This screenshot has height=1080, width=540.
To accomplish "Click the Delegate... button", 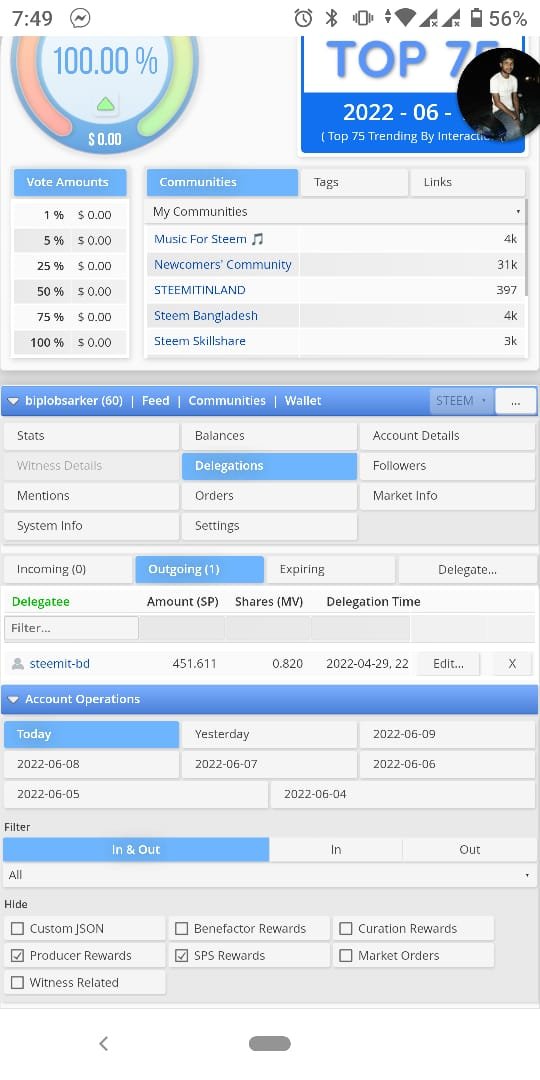I will point(467,570).
